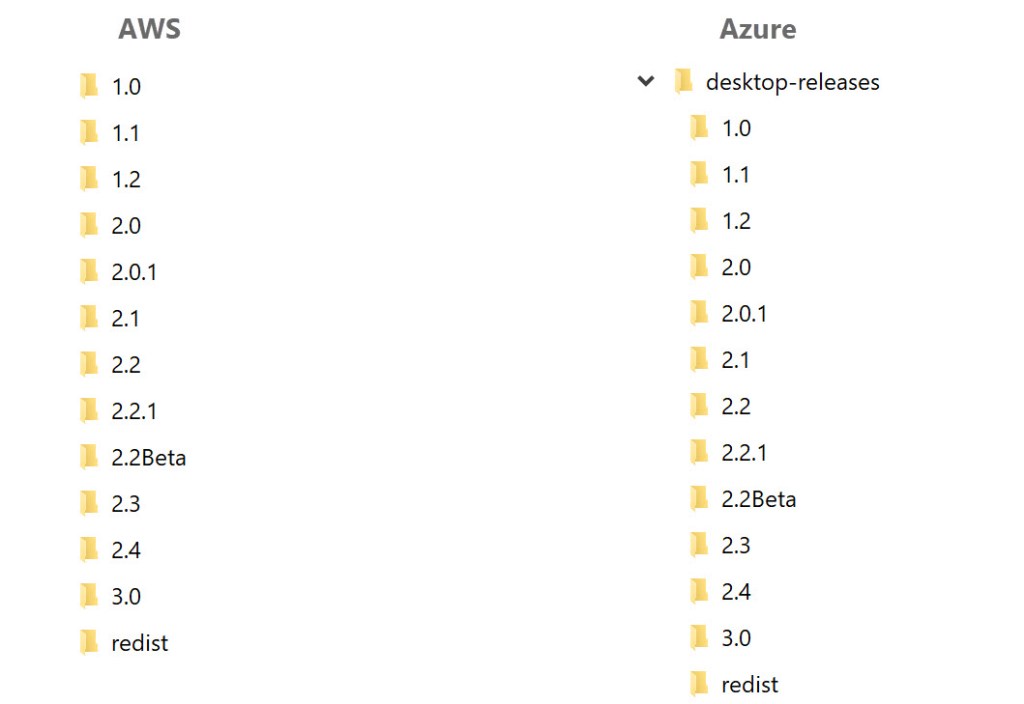Click the AWS 1.0 folder icon
The height and width of the screenshot is (704, 1024).
[90, 86]
